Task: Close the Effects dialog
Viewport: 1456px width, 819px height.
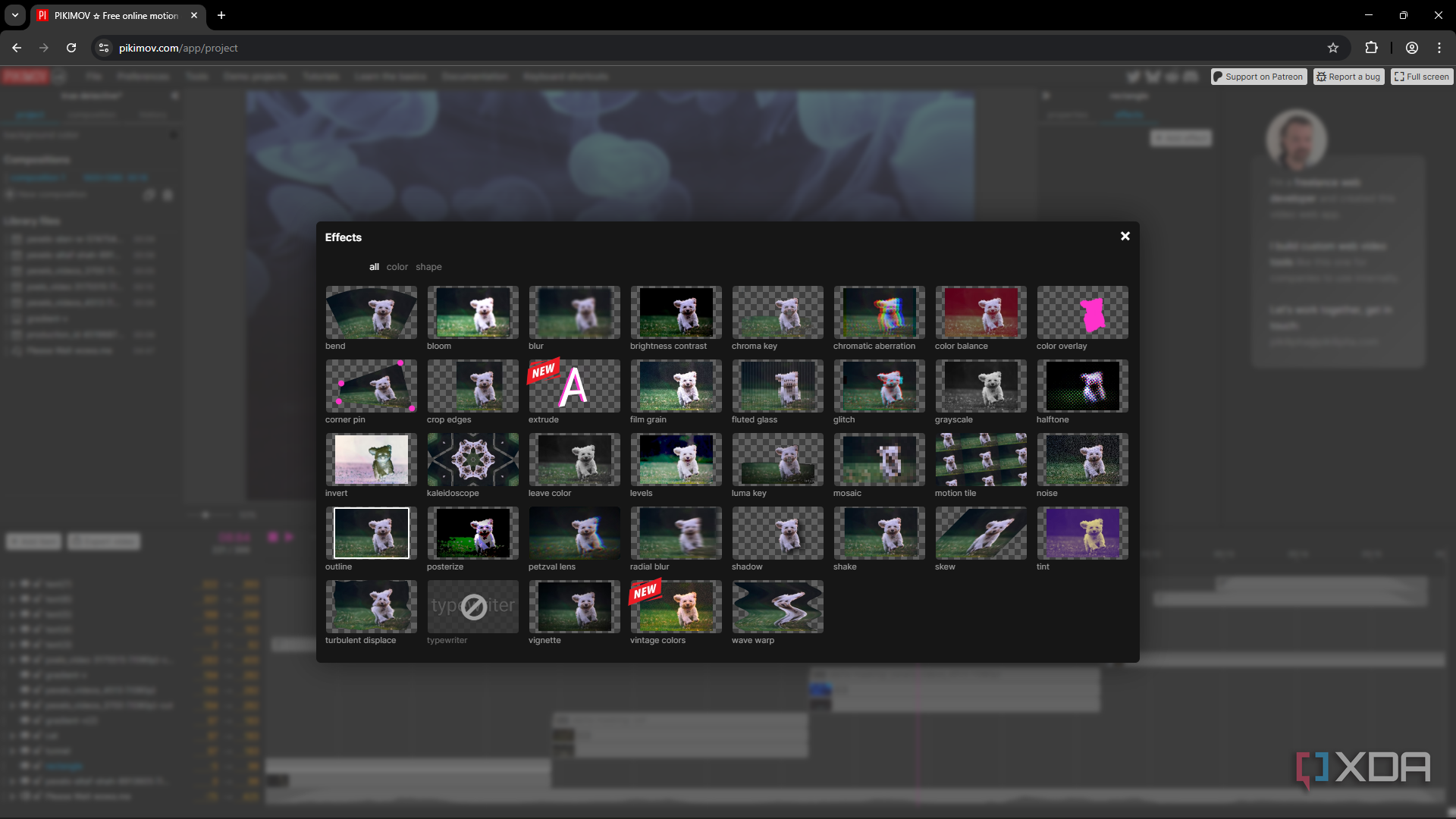Action: [x=1125, y=236]
